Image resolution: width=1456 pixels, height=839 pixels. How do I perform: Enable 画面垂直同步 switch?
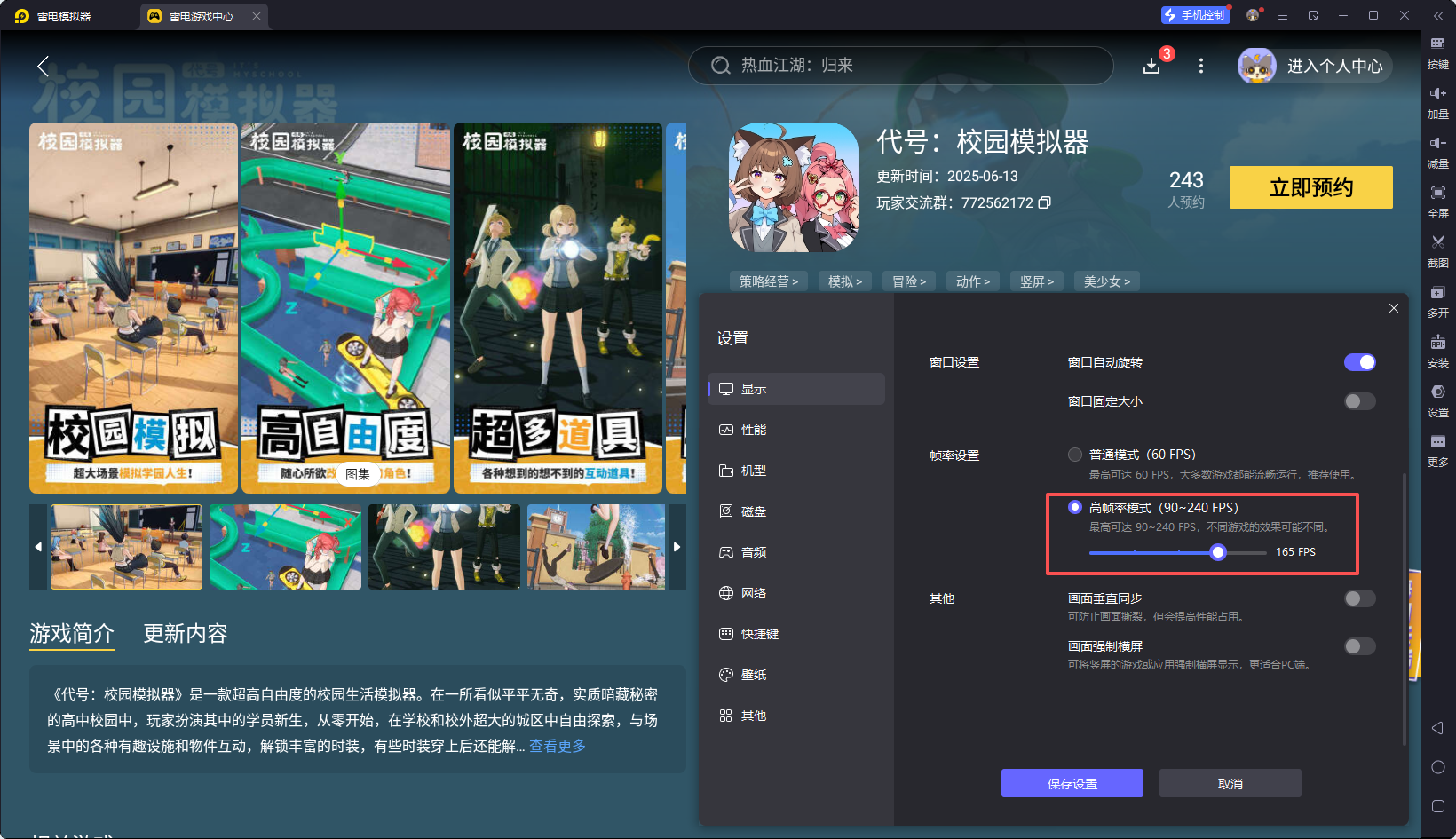point(1360,598)
